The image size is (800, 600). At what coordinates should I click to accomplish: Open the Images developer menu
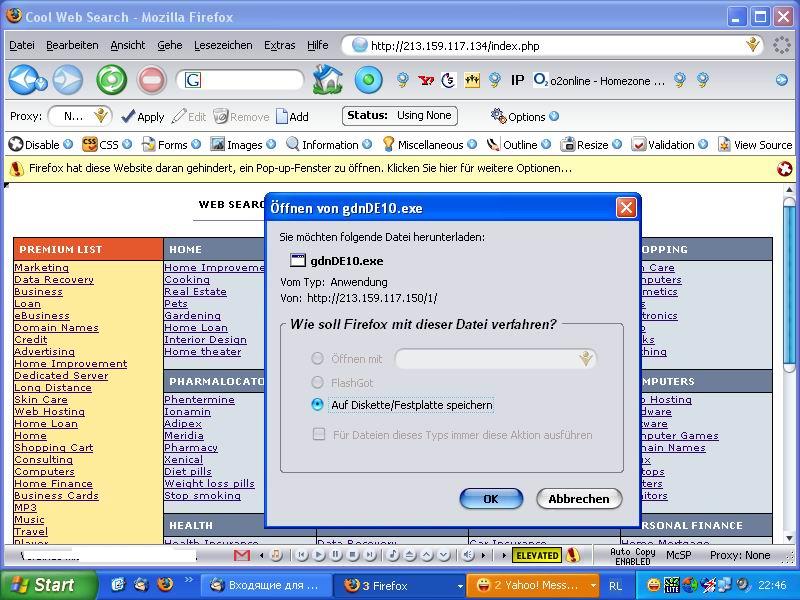coord(243,145)
